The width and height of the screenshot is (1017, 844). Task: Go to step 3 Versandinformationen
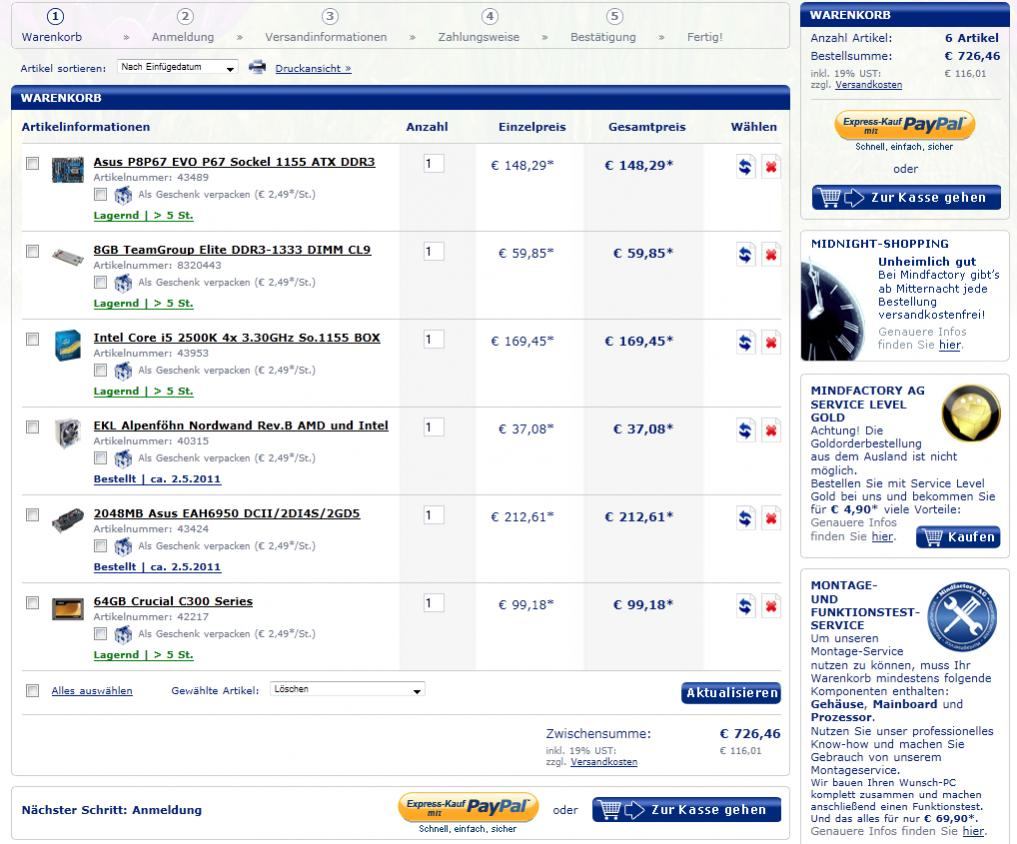[326, 27]
